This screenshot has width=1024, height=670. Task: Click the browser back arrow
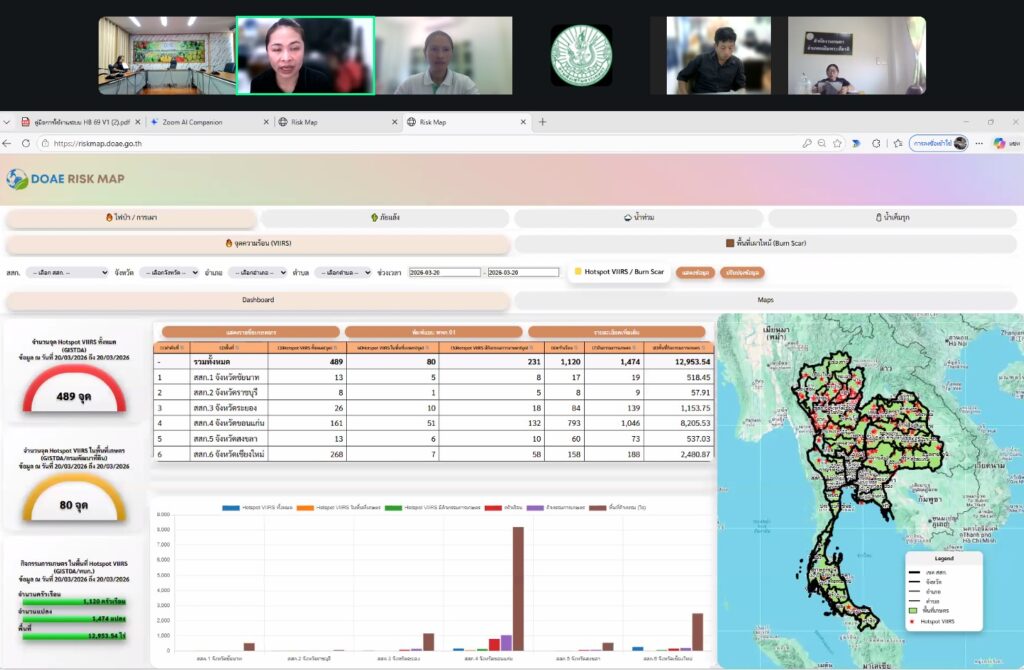click(x=9, y=143)
